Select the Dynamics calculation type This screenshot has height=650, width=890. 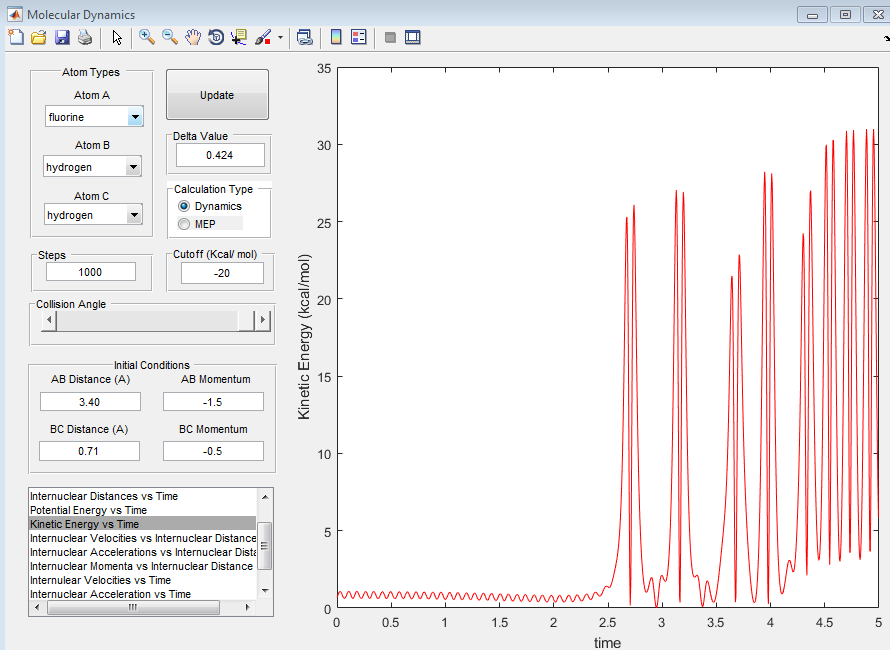pyautogui.click(x=184, y=206)
